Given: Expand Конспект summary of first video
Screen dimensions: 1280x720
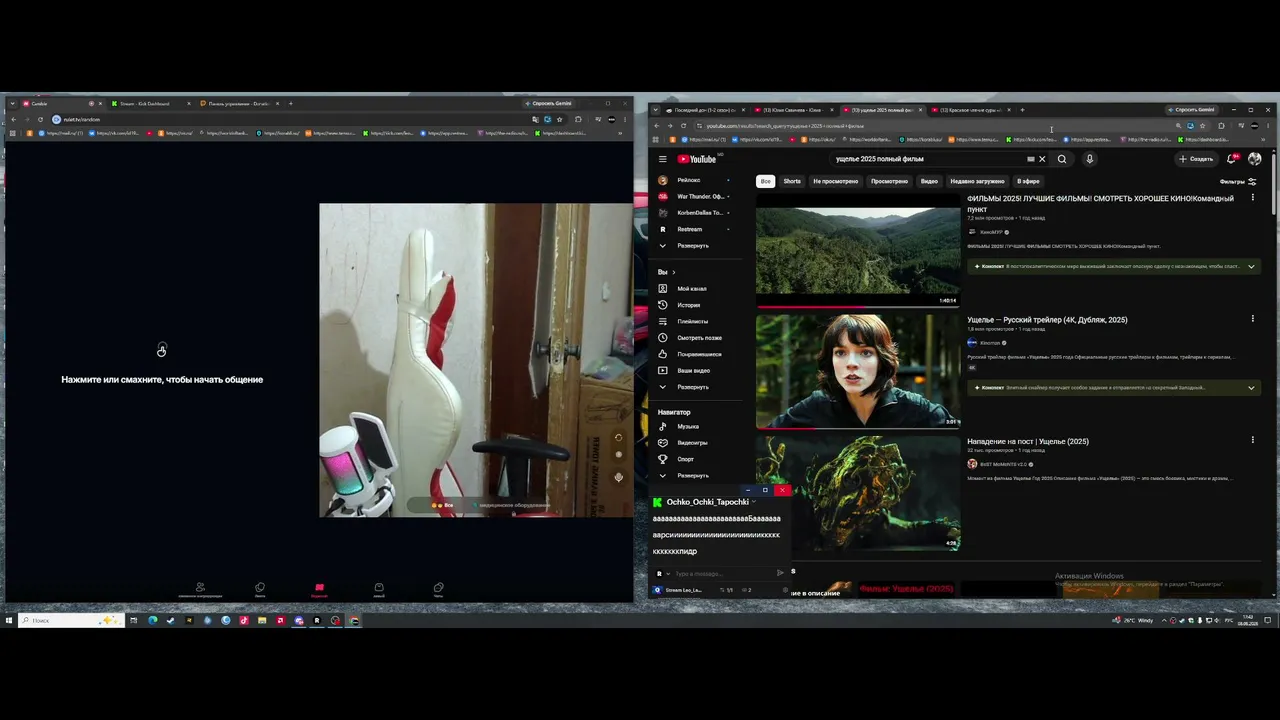Looking at the screenshot, I should 1114,266.
